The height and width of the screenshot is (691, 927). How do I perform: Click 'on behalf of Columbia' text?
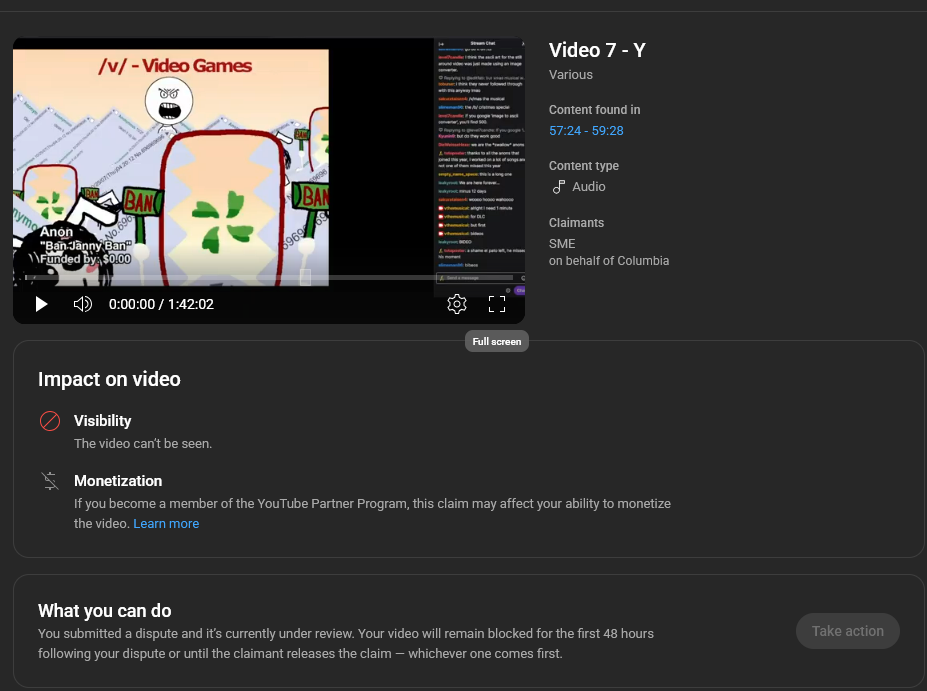tap(608, 261)
